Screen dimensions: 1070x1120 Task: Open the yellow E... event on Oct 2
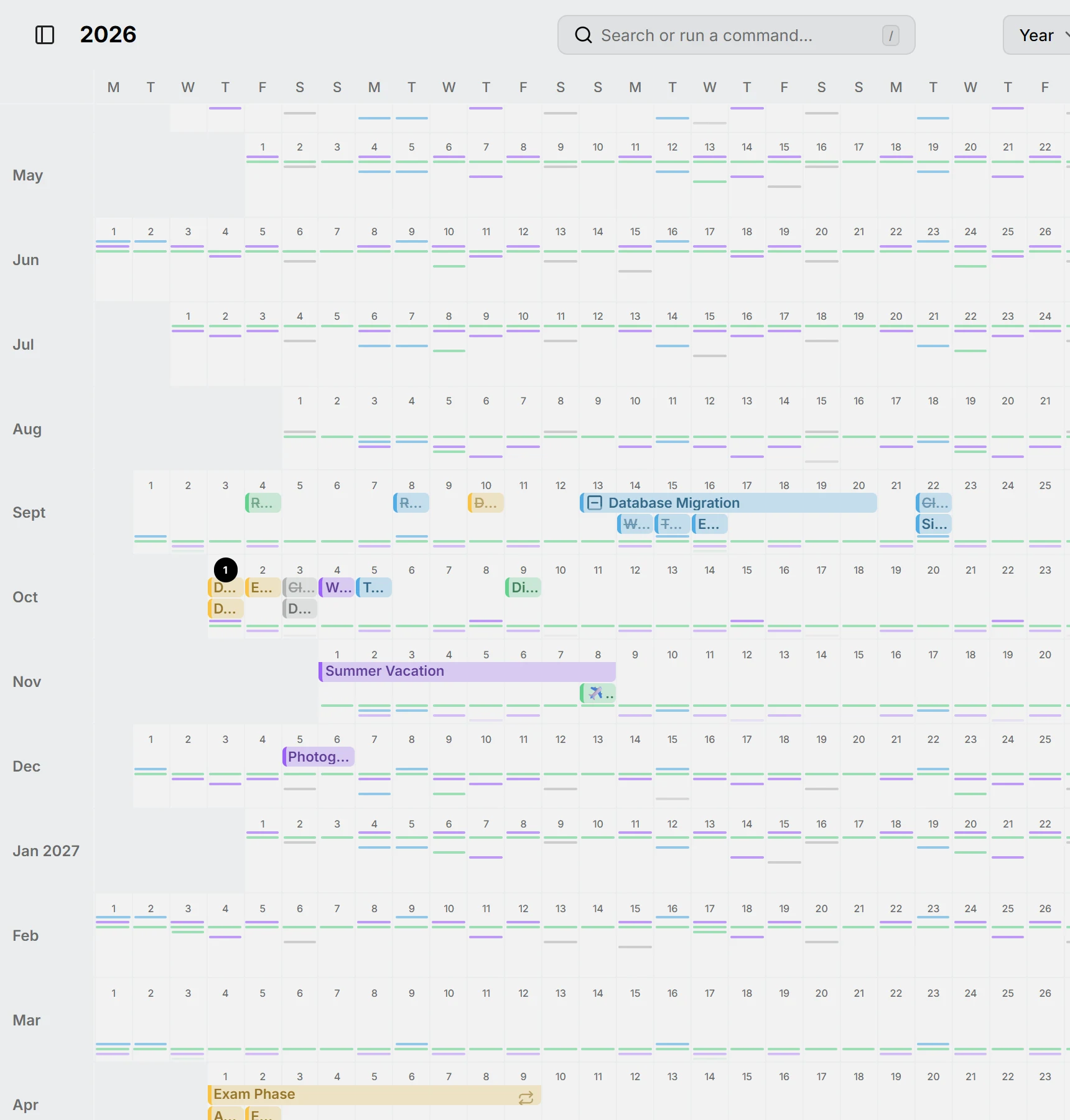(x=263, y=587)
